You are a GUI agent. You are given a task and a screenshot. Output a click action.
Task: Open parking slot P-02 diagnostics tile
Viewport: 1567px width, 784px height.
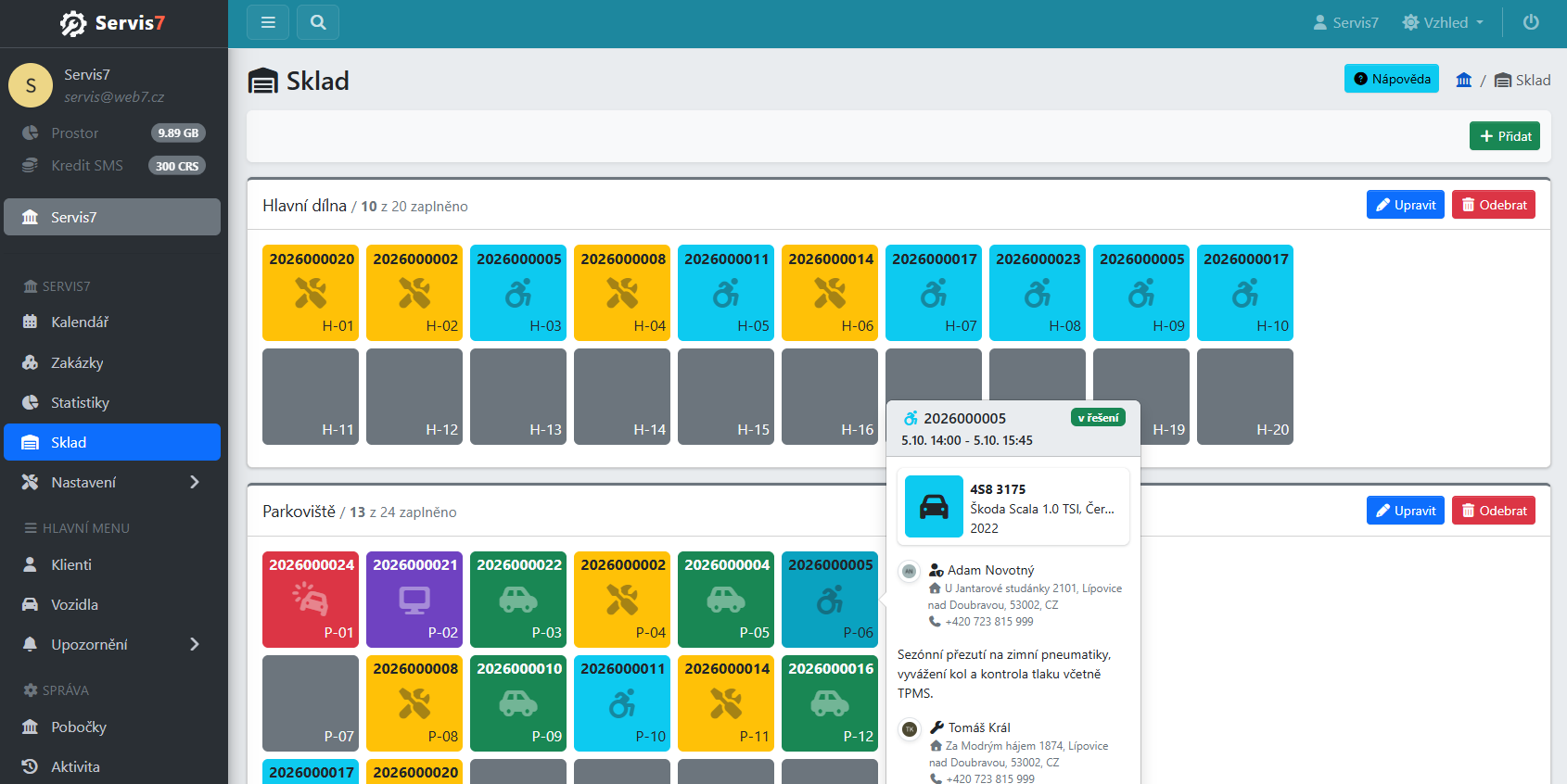[414, 599]
